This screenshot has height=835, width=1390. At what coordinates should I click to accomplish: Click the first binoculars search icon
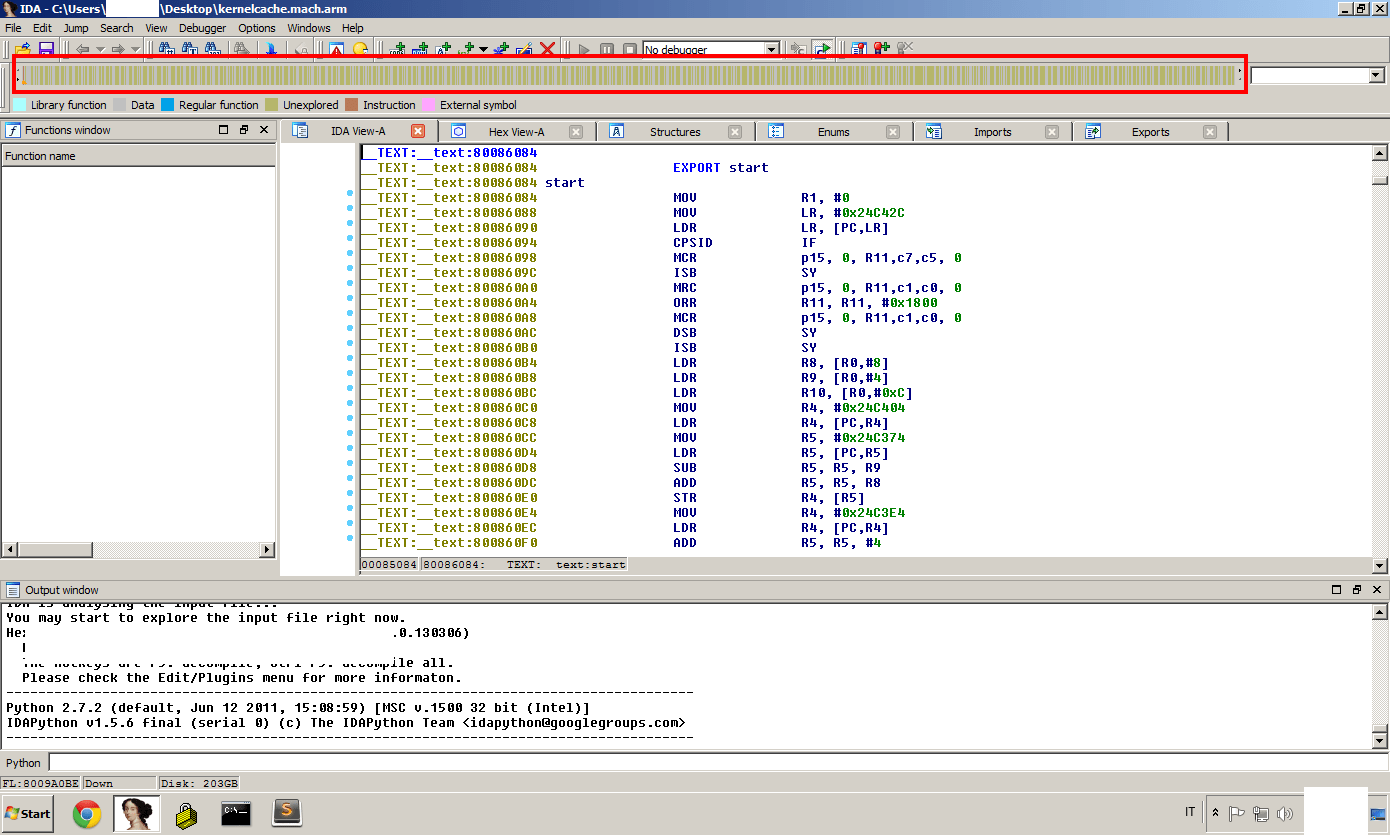tap(166, 49)
